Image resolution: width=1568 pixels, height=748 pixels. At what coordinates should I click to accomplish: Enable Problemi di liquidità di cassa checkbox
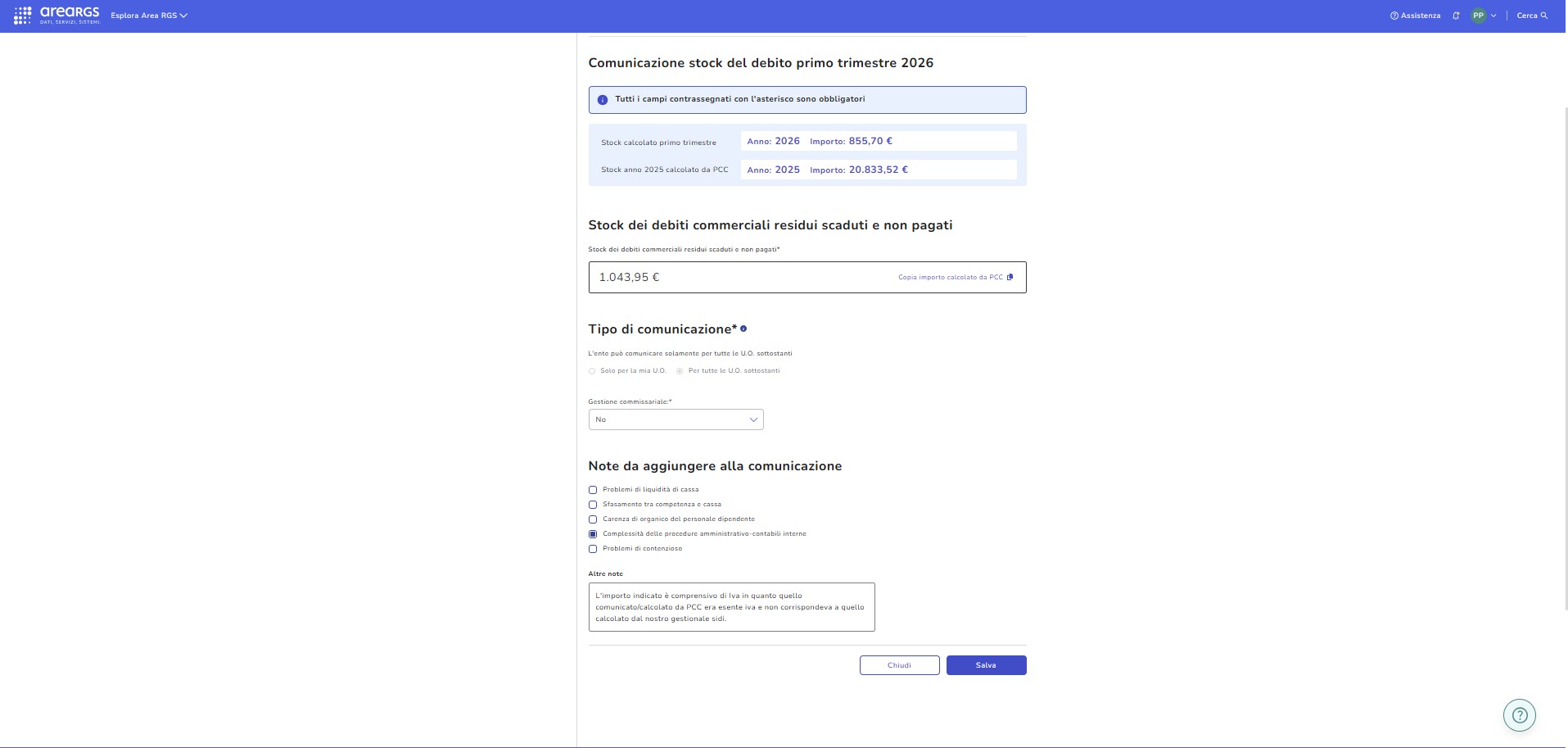click(593, 490)
